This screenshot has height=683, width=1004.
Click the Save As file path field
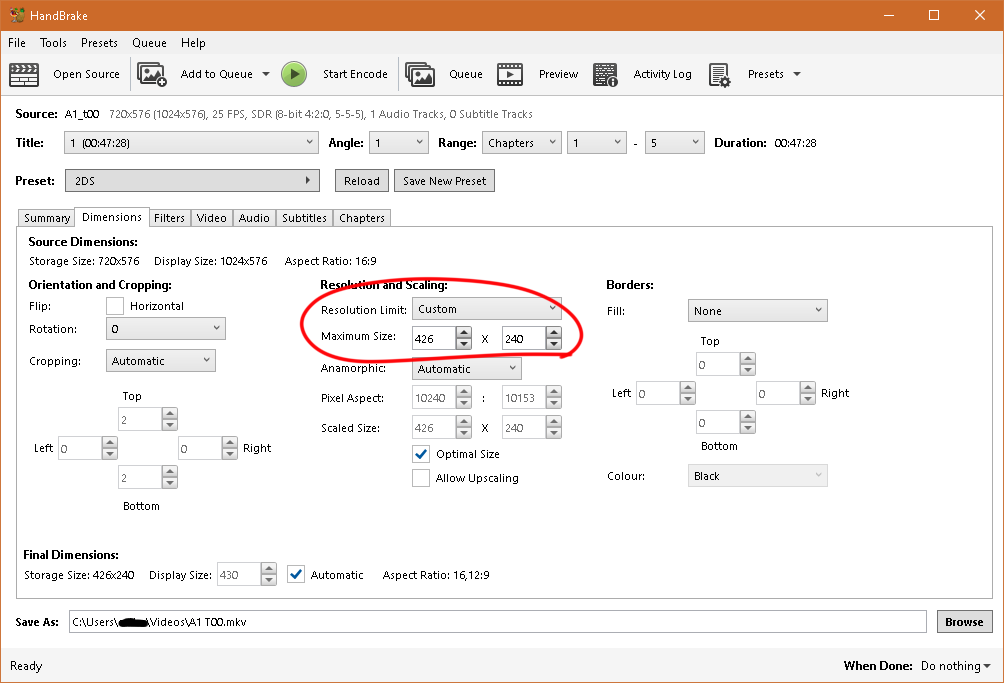tap(498, 622)
